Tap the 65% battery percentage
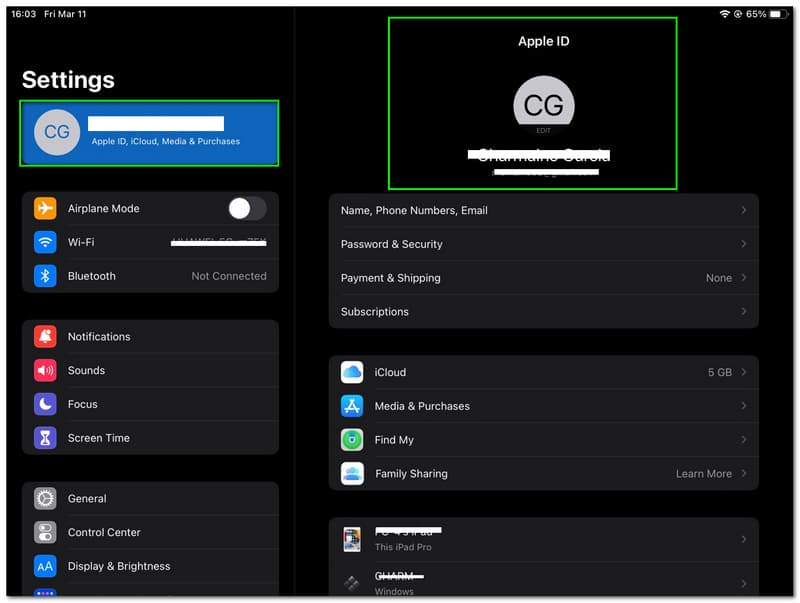Image resolution: width=800 pixels, height=603 pixels. 756,14
